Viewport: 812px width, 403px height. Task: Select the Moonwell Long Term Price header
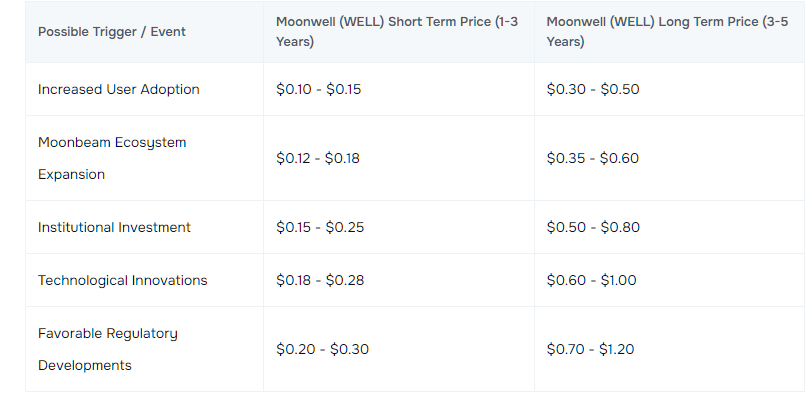pyautogui.click(x=668, y=32)
